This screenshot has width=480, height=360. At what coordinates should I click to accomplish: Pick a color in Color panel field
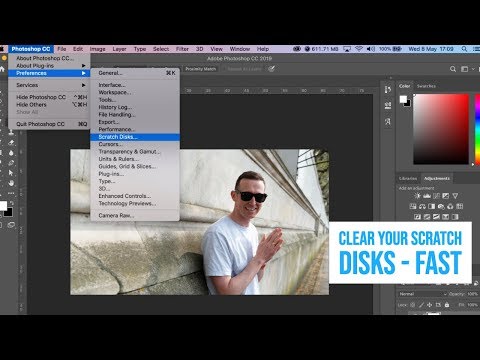[x=441, y=129]
